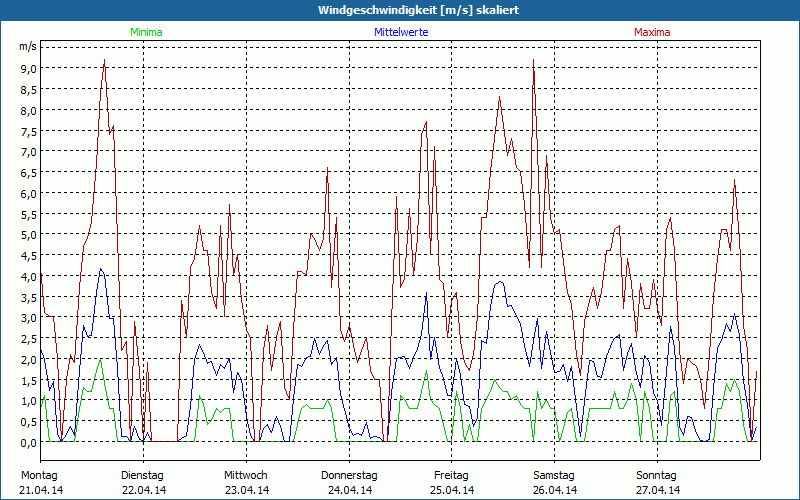
Task: Click the Donnerstag day label
Action: tap(349, 476)
